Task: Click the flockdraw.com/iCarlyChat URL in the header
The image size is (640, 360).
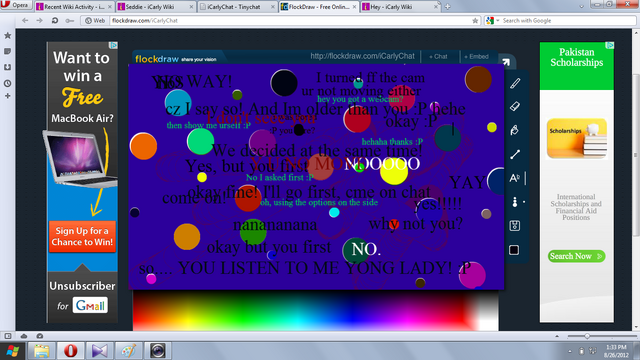Action: pos(362,56)
